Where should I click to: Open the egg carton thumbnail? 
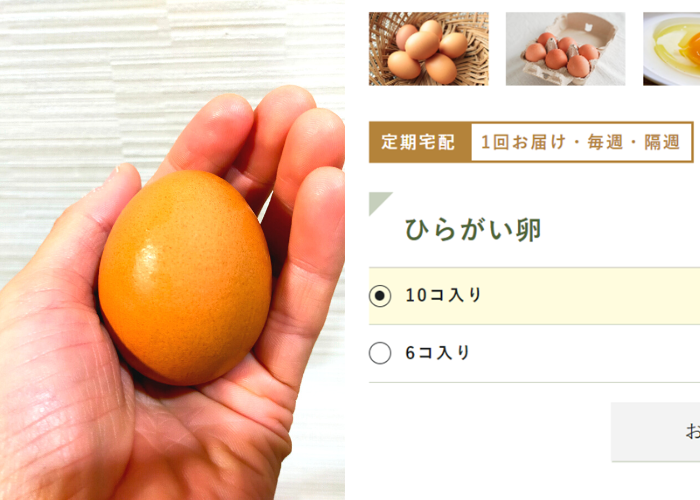(x=565, y=49)
